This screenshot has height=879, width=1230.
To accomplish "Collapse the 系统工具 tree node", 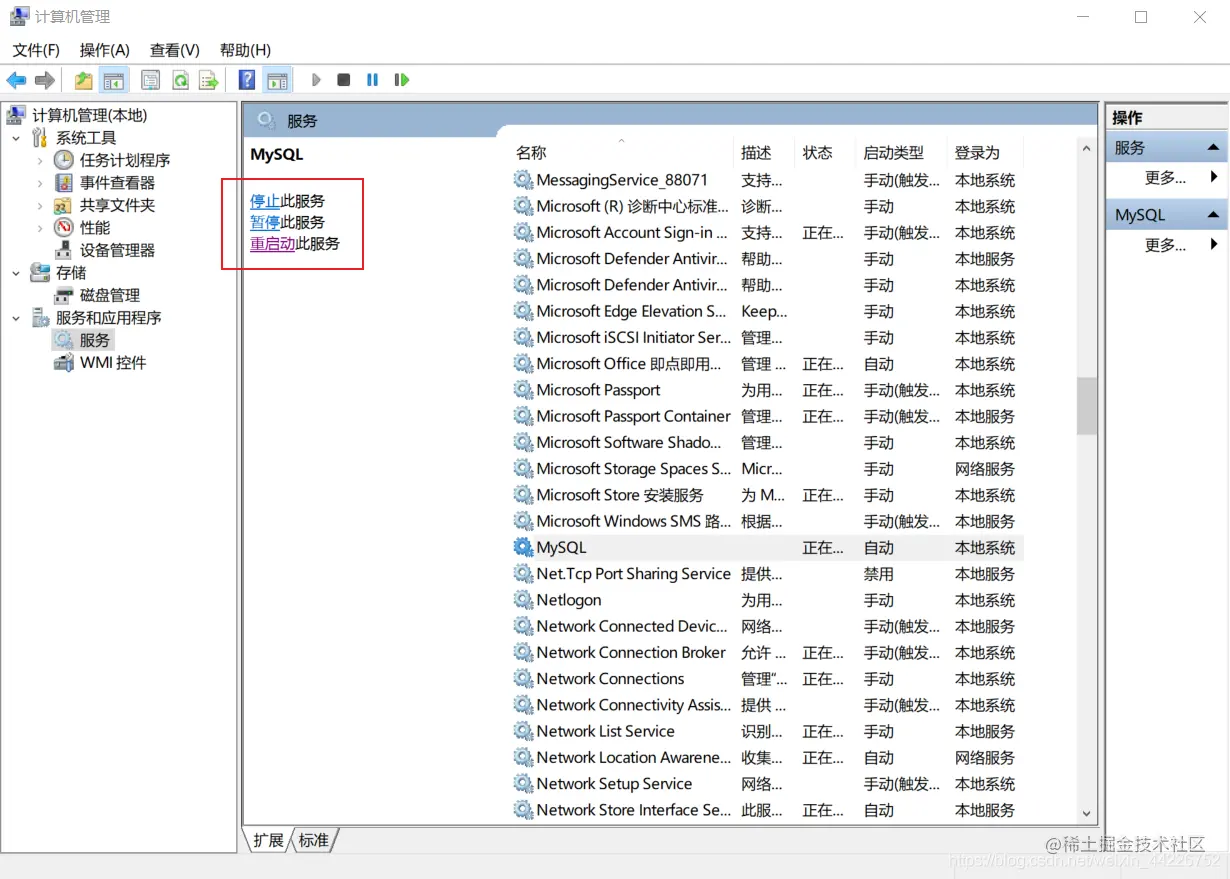I will 16,138.
